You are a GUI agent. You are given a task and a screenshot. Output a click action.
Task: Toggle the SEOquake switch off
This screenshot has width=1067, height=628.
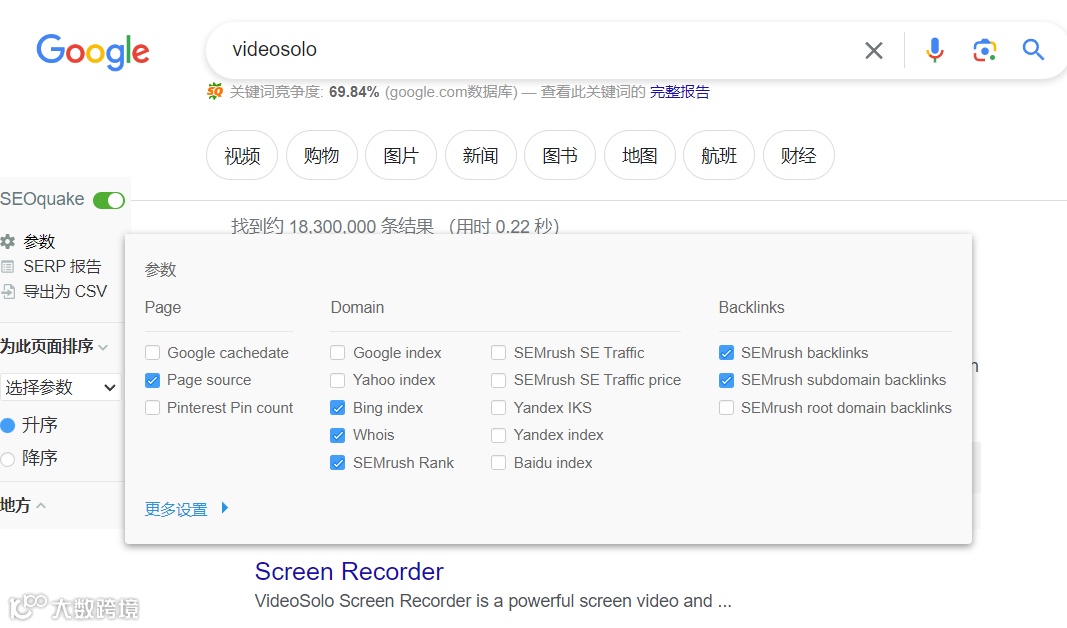tap(109, 200)
